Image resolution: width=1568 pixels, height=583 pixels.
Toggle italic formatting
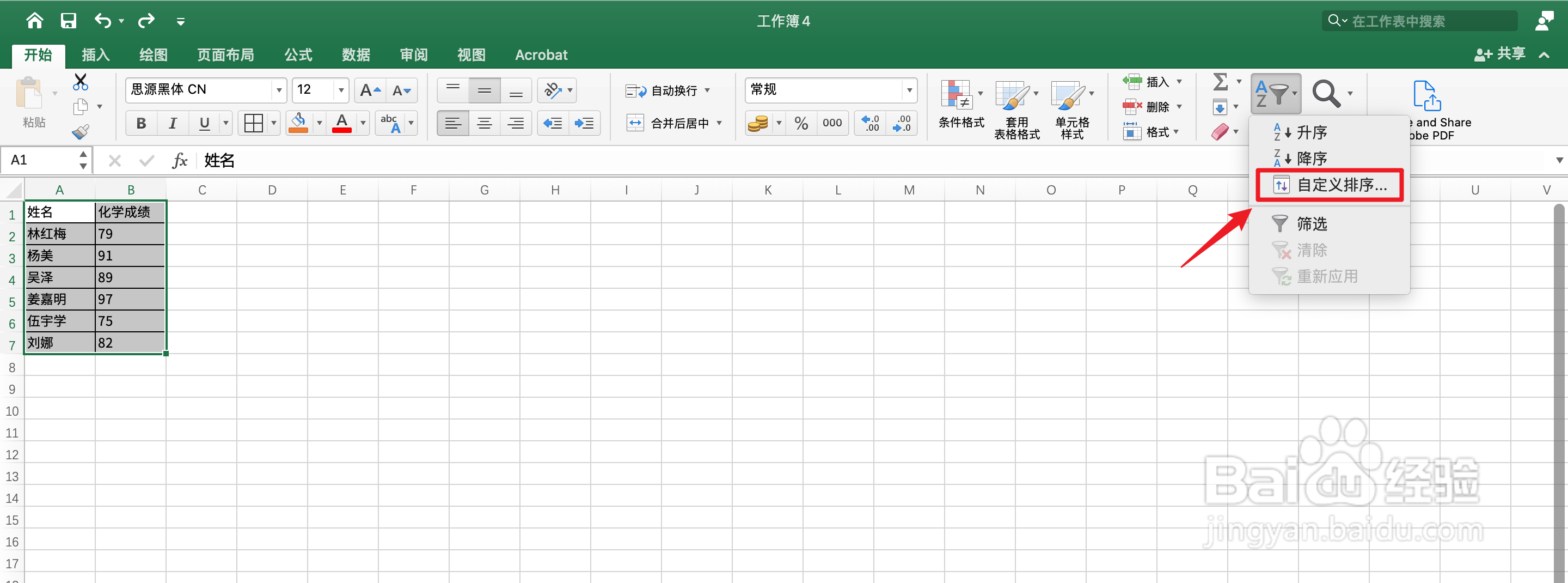(x=173, y=123)
